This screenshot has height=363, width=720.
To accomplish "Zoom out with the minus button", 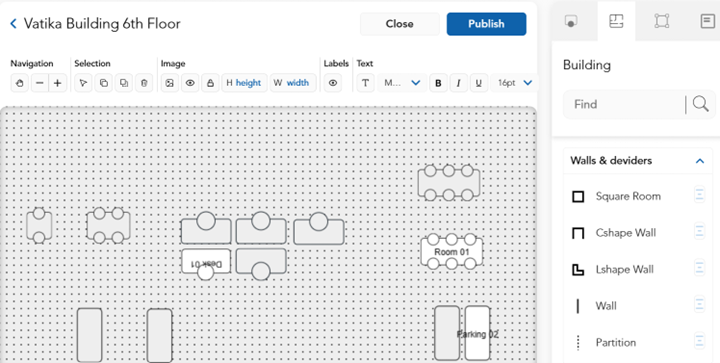I will click(x=39, y=83).
